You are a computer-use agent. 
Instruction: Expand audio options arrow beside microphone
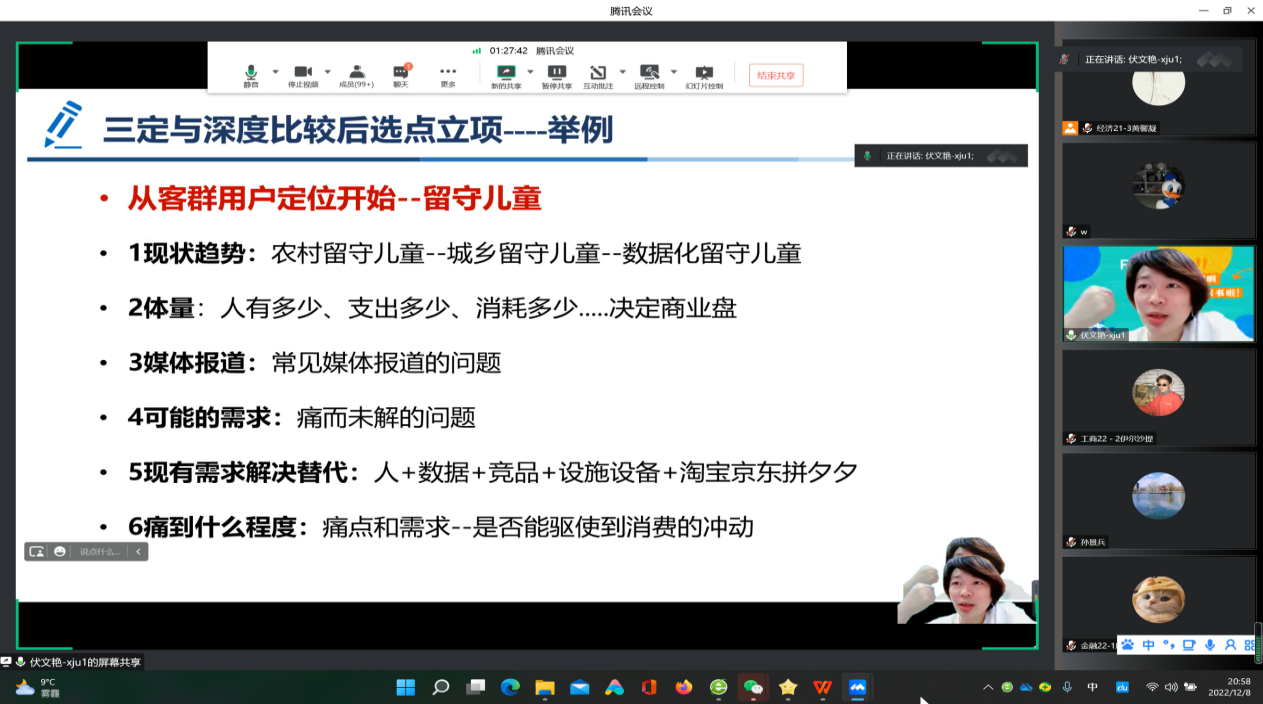pyautogui.click(x=275, y=72)
